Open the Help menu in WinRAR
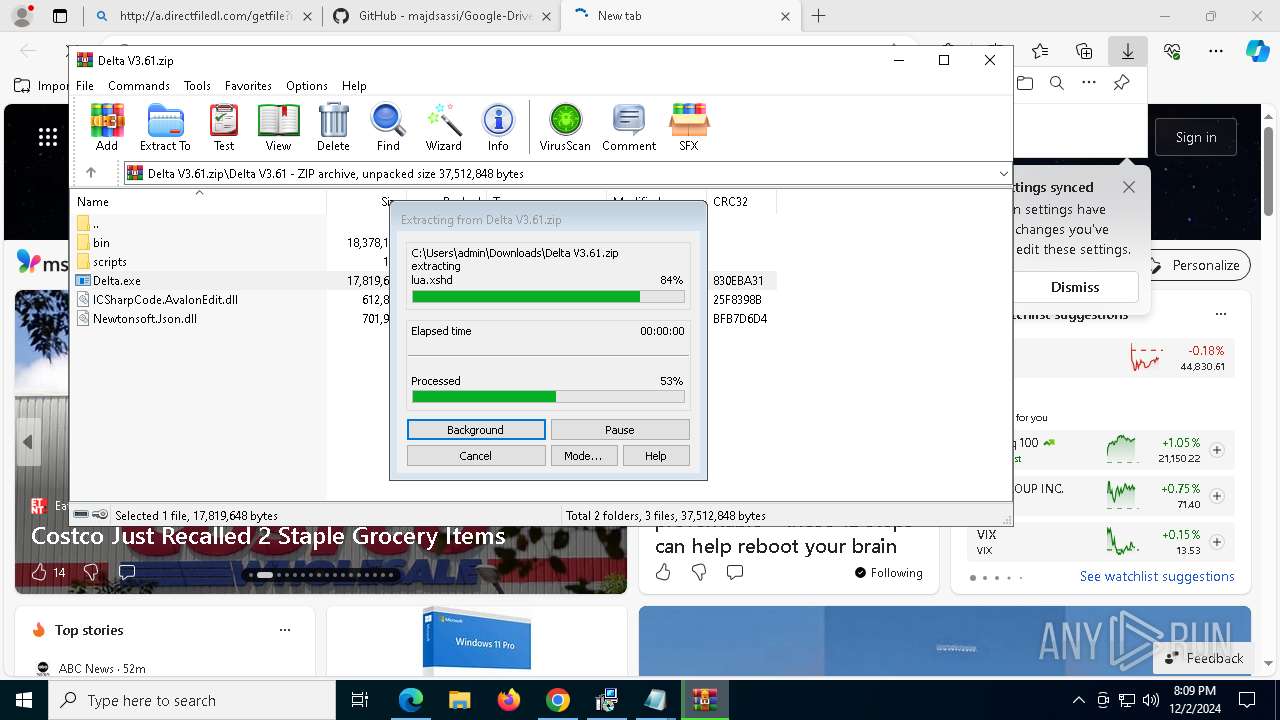The image size is (1280, 720). [354, 86]
